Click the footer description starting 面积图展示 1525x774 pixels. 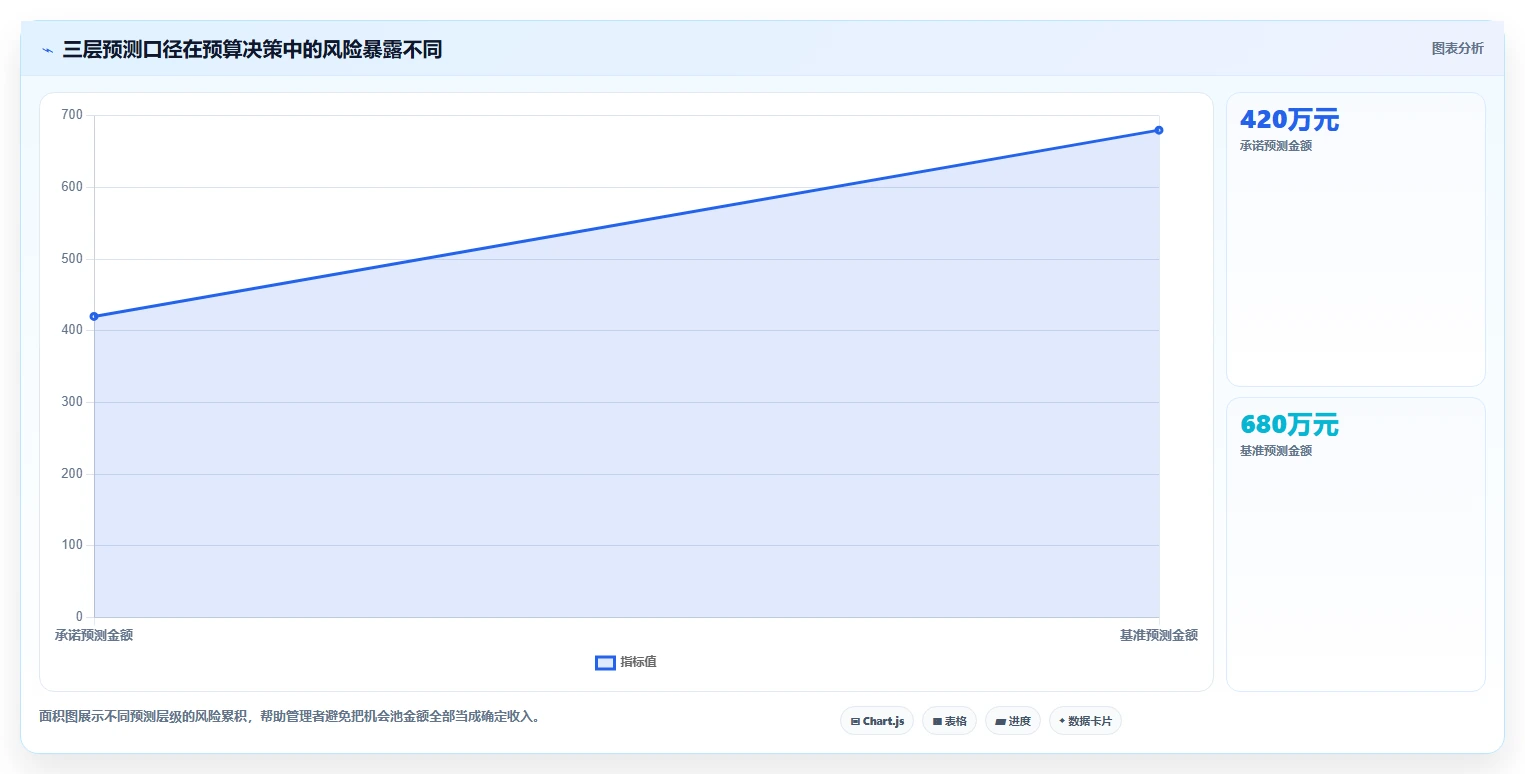(289, 717)
